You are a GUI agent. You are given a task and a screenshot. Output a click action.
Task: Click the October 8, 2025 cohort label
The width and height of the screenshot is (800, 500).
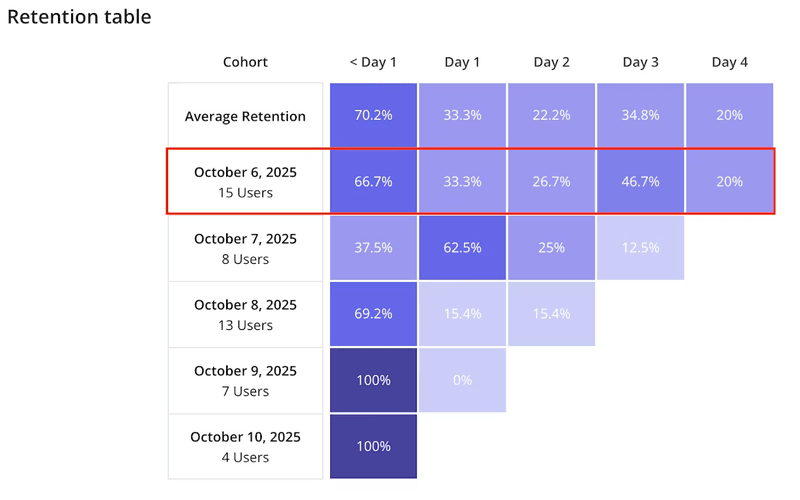pyautogui.click(x=245, y=314)
